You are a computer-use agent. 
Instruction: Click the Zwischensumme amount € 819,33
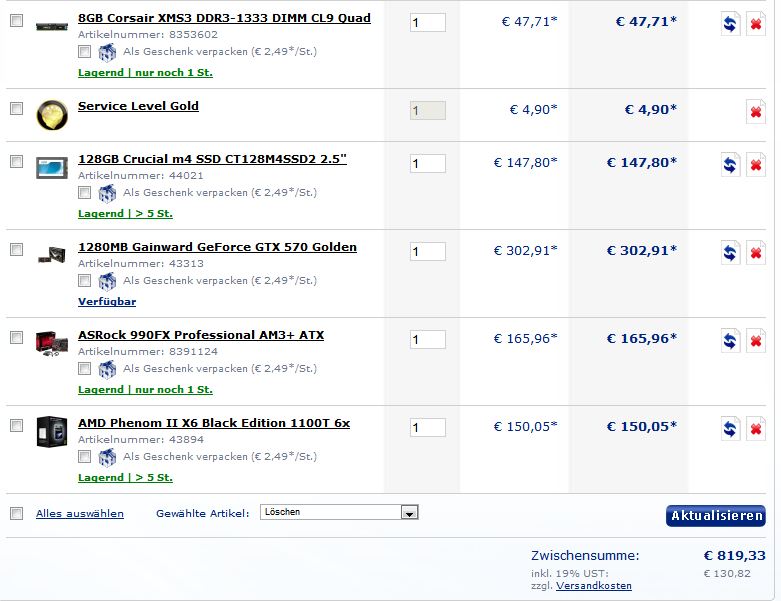[x=734, y=556]
